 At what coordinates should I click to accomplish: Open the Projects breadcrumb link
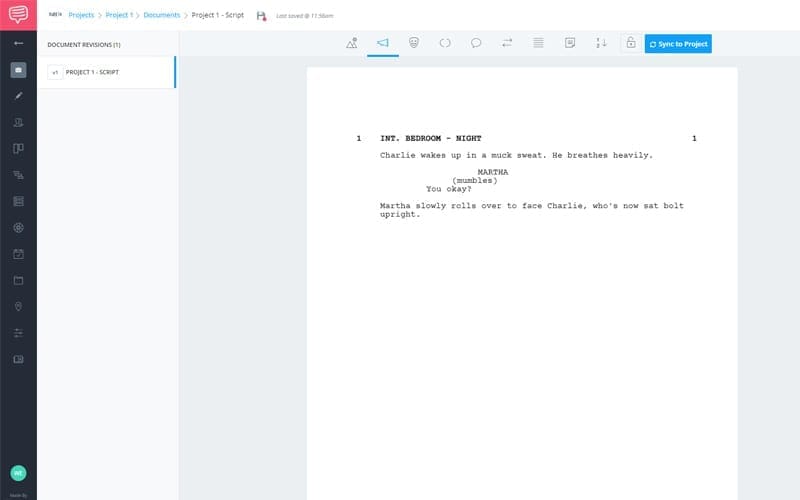tap(81, 15)
